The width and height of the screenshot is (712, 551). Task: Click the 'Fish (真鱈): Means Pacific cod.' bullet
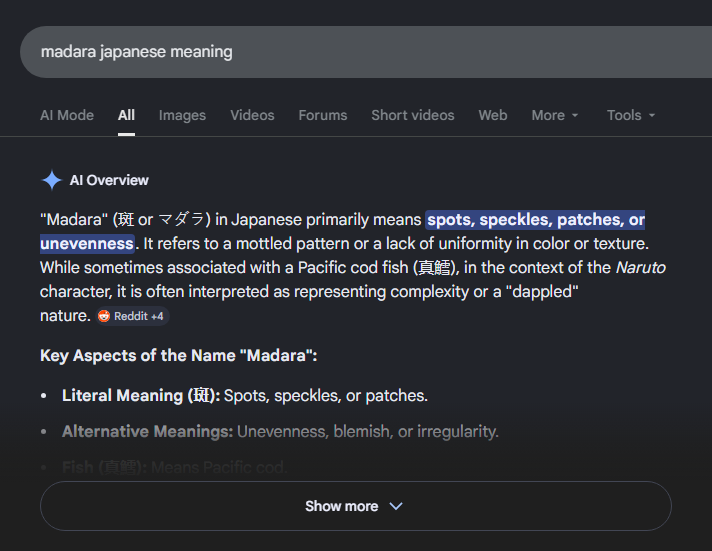click(x=174, y=467)
